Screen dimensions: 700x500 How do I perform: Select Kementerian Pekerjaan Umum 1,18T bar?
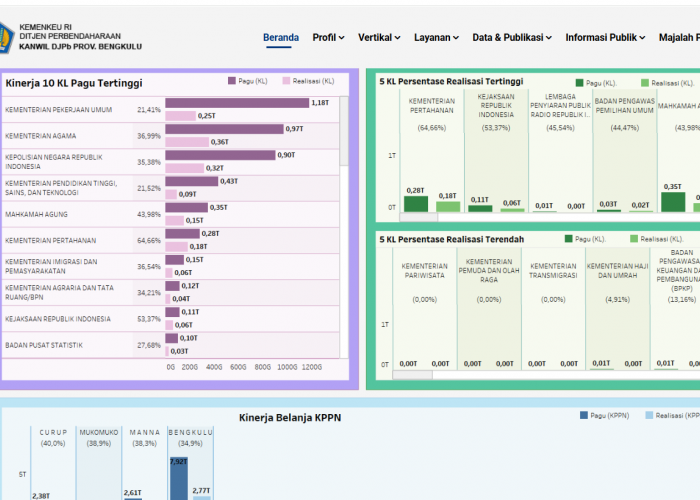point(237,103)
